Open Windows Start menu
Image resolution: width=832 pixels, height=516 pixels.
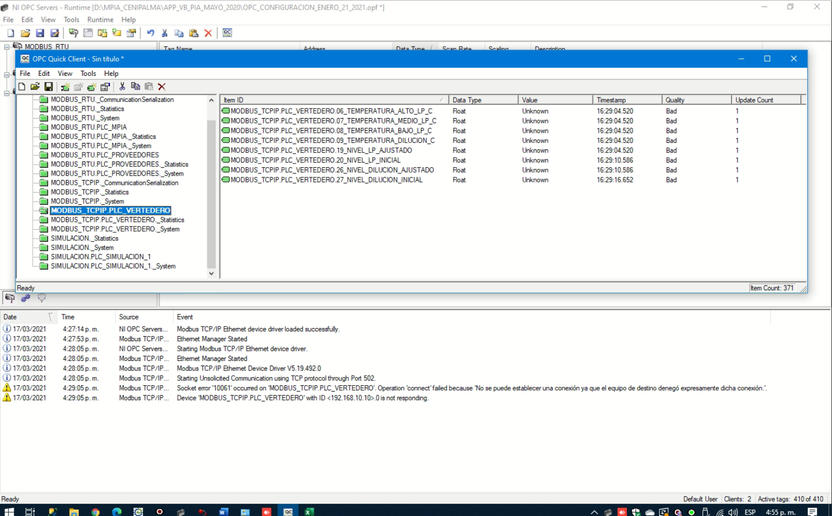coord(9,511)
